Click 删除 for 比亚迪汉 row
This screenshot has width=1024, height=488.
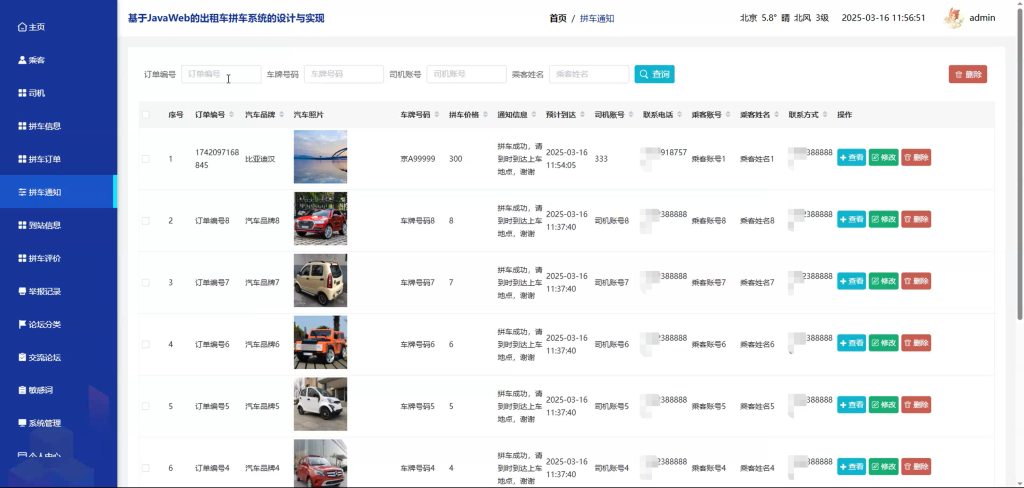(x=916, y=157)
